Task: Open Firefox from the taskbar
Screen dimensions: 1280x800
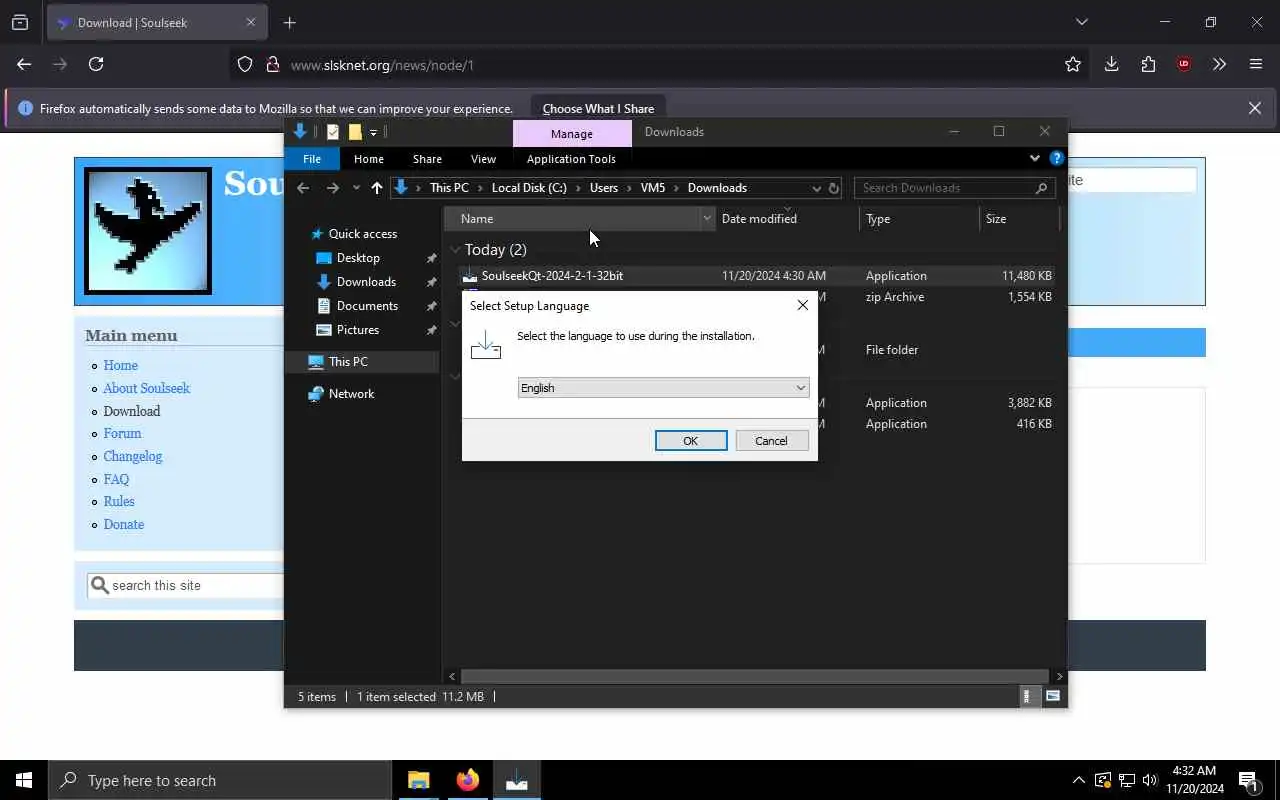Action: pyautogui.click(x=467, y=780)
